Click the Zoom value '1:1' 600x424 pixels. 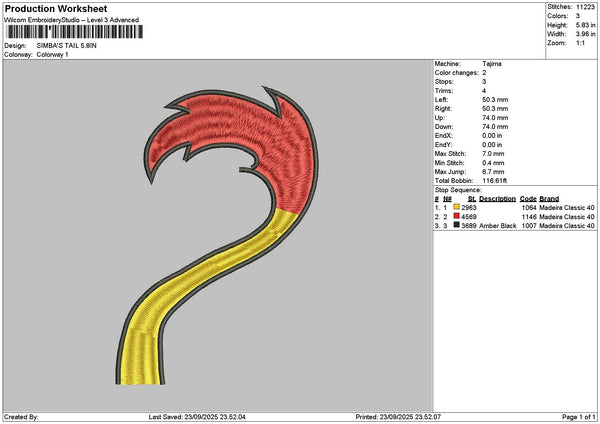pyautogui.click(x=580, y=43)
